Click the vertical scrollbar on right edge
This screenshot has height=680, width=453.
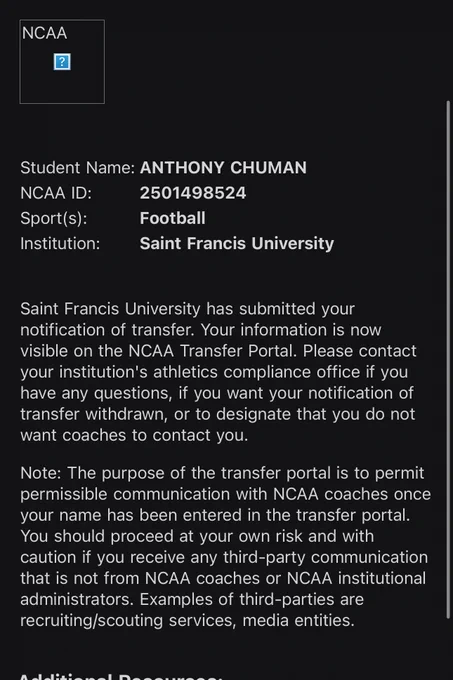449,359
